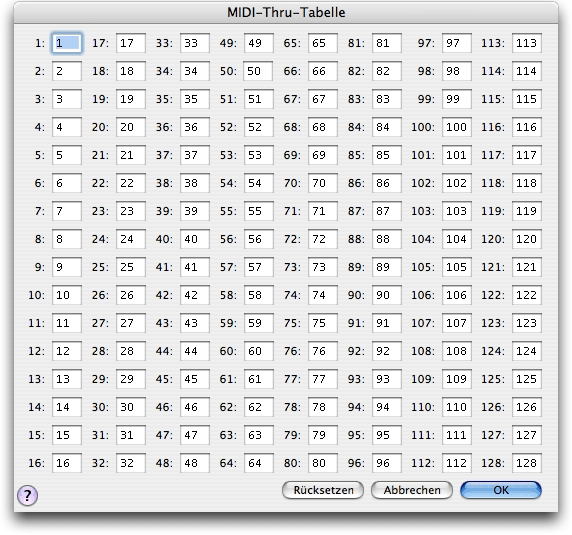Select the field for entry 29
The height and width of the screenshot is (535, 572).
[x=131, y=379]
